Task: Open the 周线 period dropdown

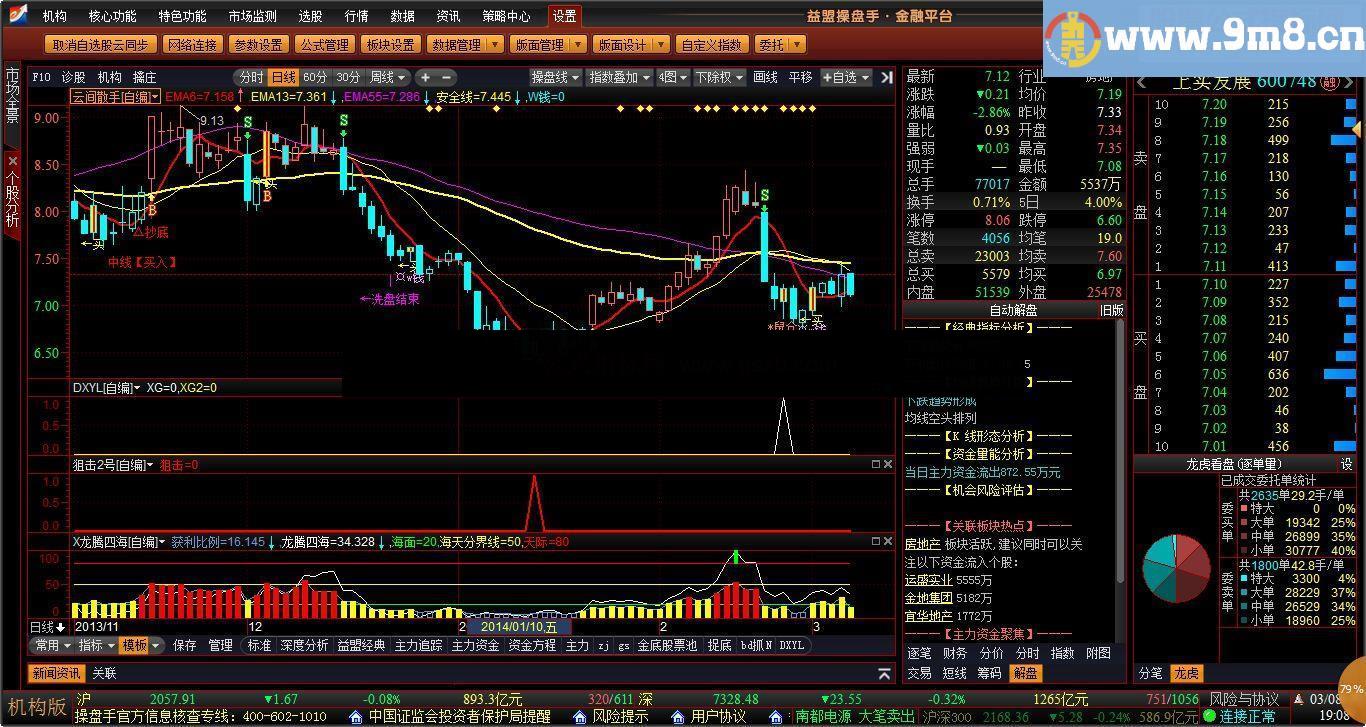Action: coord(388,77)
